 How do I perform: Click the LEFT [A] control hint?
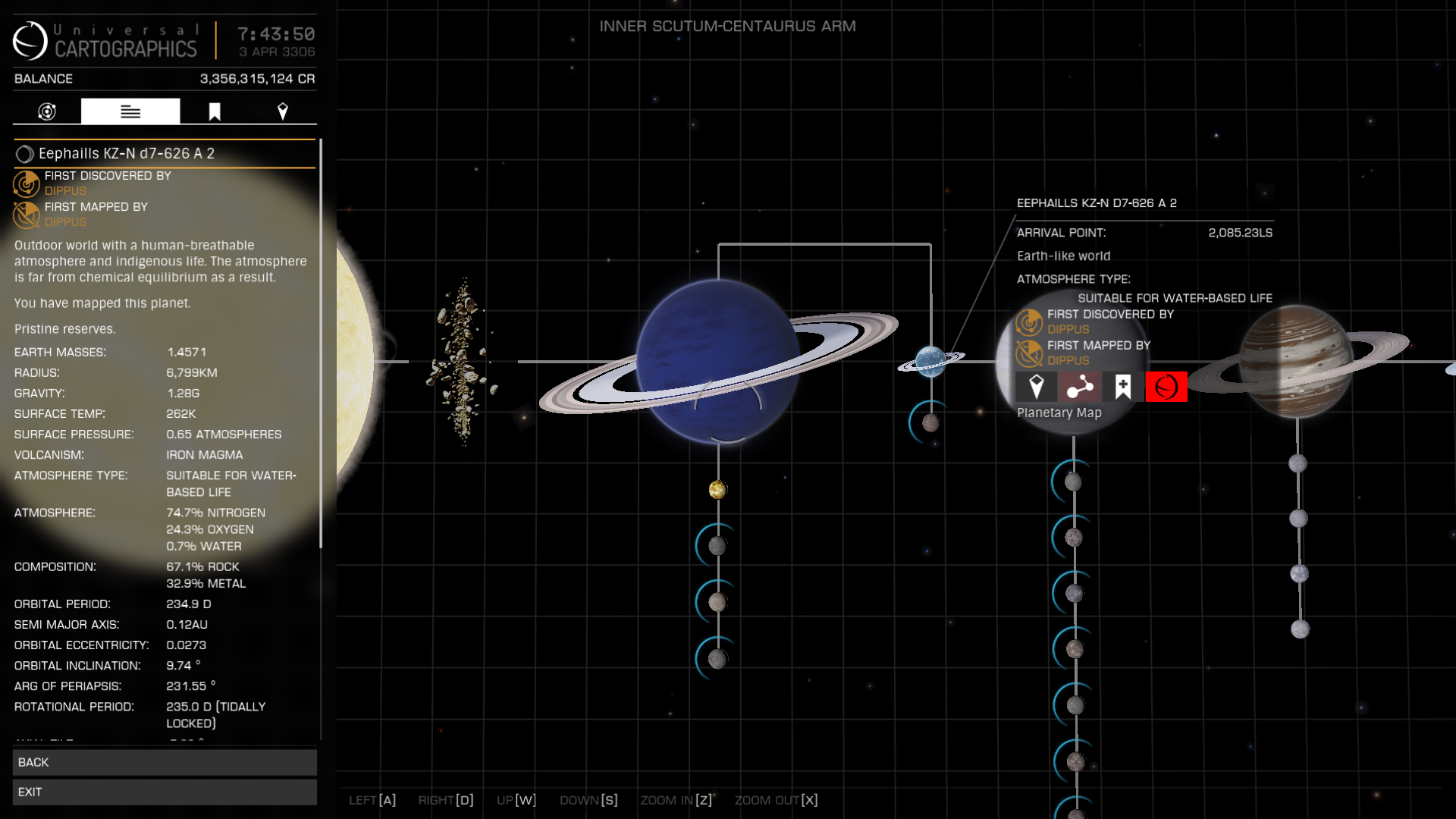click(372, 800)
